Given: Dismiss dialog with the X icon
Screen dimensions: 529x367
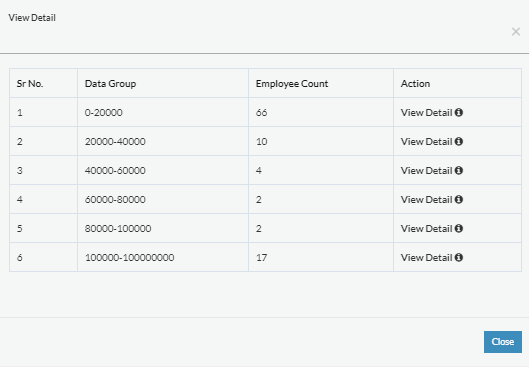Looking at the screenshot, I should click(x=516, y=32).
